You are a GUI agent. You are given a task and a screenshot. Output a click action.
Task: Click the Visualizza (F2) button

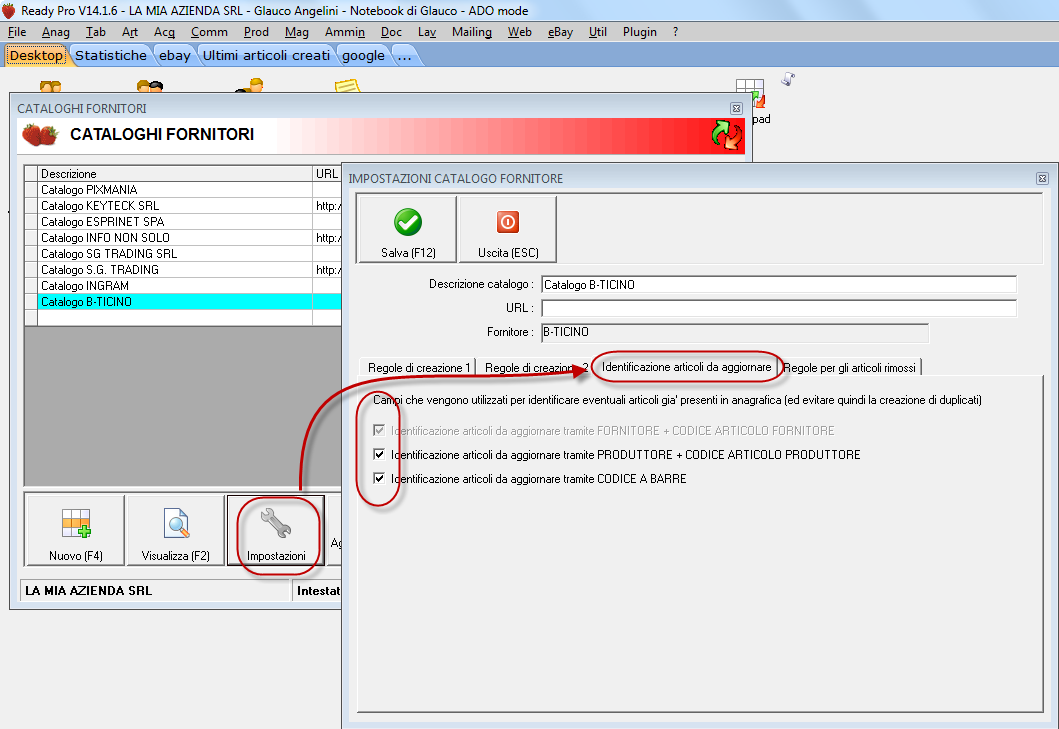click(176, 530)
